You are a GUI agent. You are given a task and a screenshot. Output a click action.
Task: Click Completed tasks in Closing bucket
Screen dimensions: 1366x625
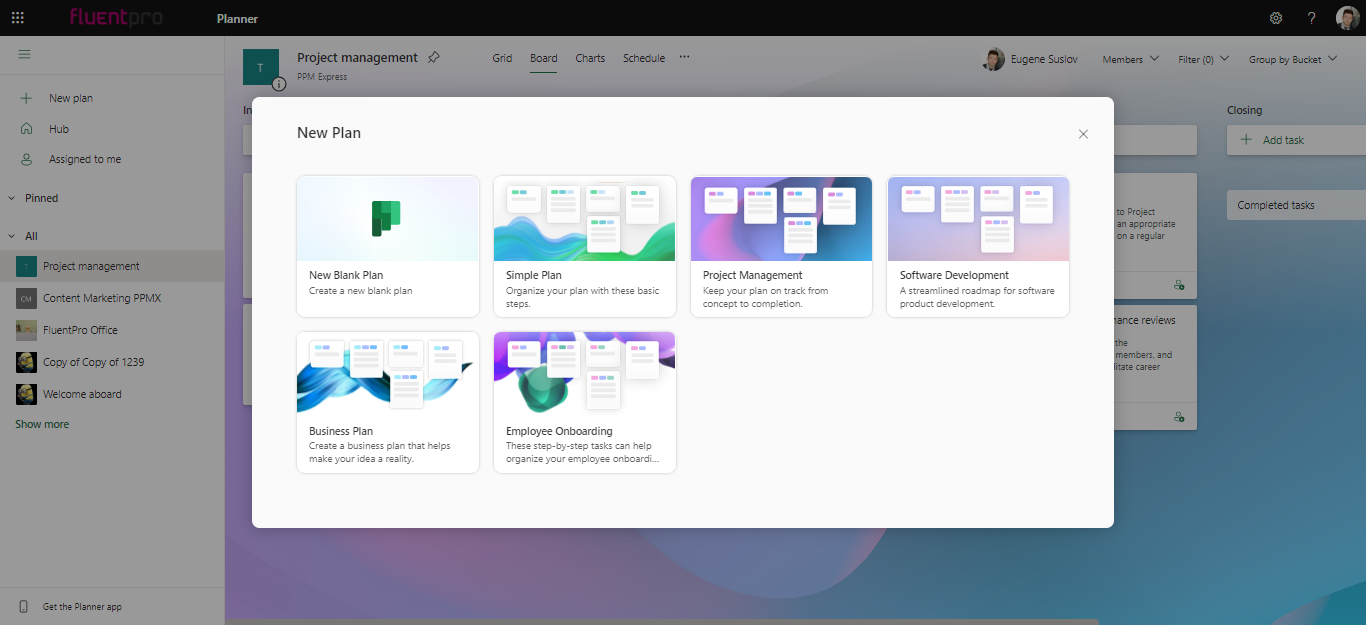coord(1296,205)
